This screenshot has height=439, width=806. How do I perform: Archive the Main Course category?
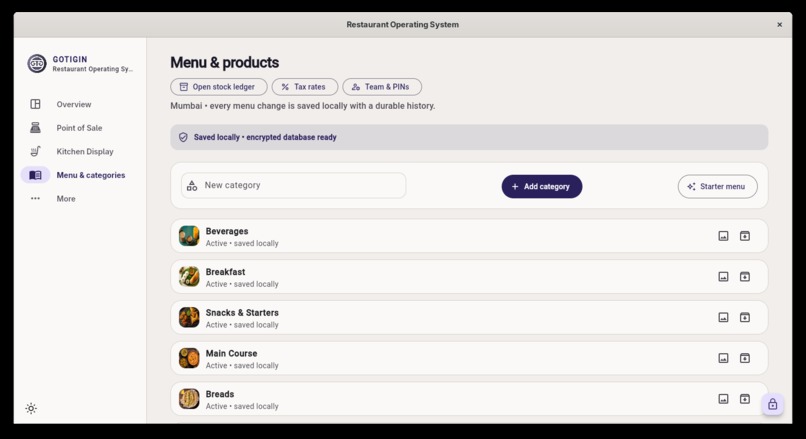click(x=745, y=358)
